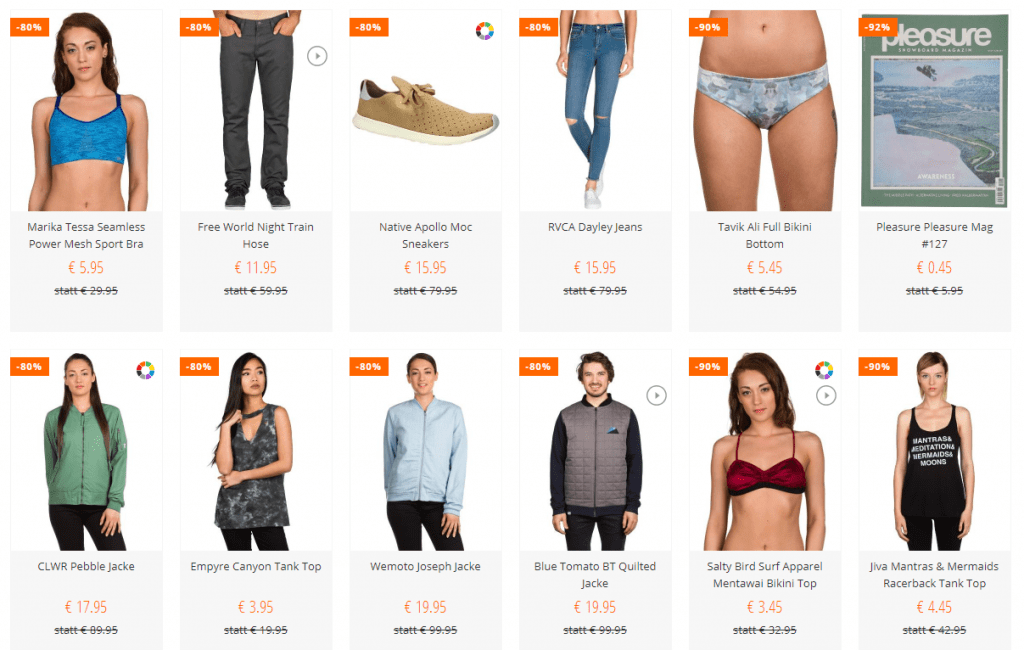Open RVCA Dayley Jeans product link
This screenshot has height=650, width=1024.
(595, 227)
